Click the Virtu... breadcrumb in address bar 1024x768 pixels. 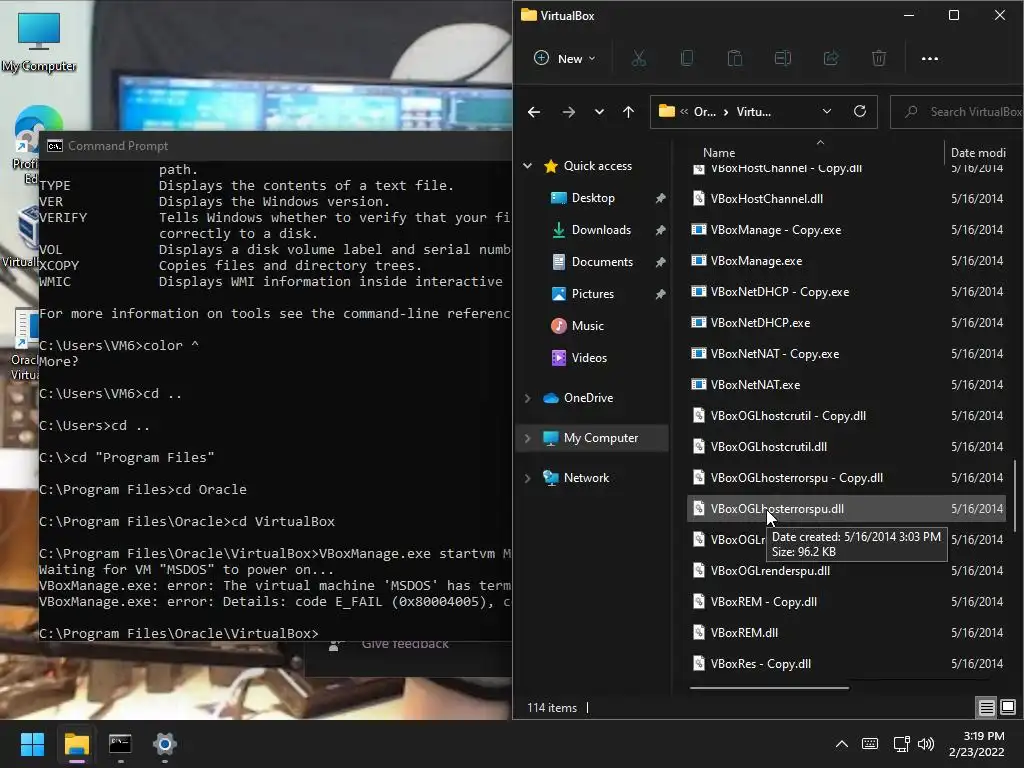pyautogui.click(x=754, y=112)
